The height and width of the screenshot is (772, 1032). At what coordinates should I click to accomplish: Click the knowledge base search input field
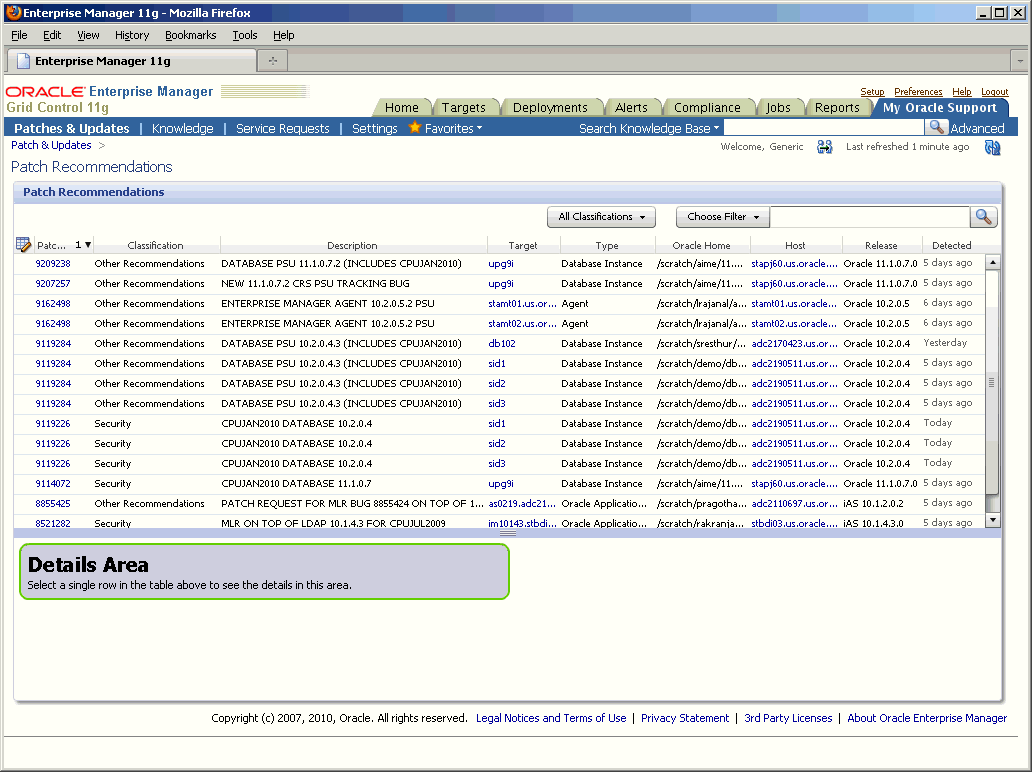[x=823, y=128]
